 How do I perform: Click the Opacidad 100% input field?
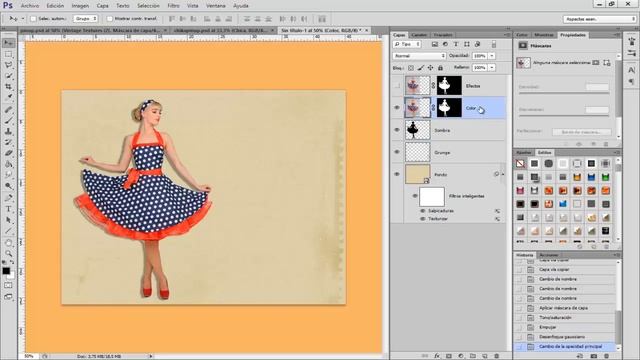point(480,56)
